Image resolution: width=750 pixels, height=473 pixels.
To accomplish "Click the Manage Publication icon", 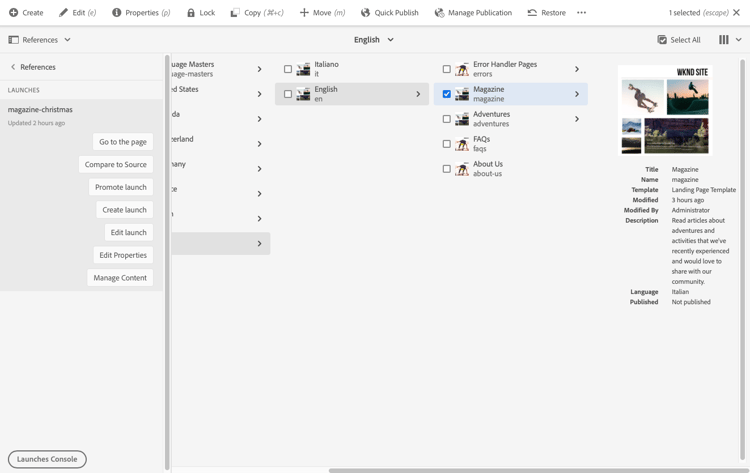I will point(439,13).
